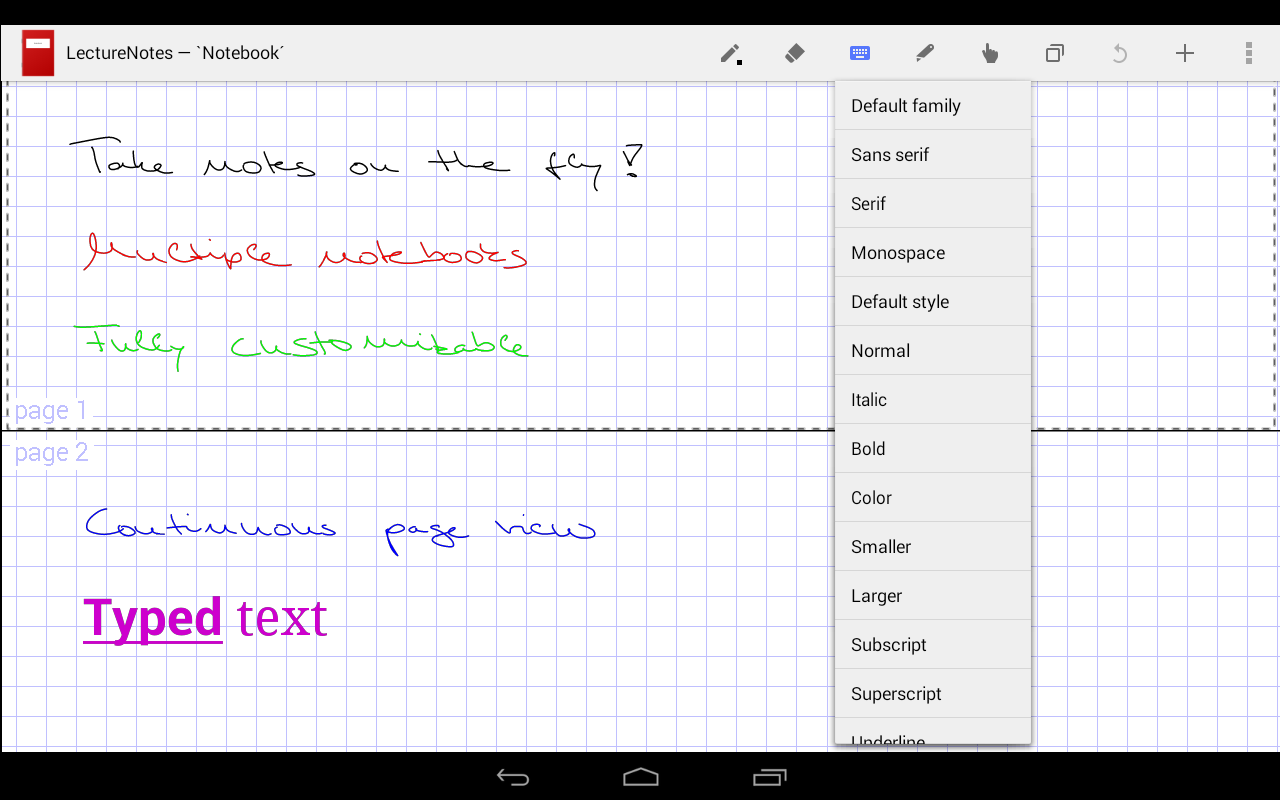
Task: Undo the last action
Action: pyautogui.click(x=1120, y=53)
